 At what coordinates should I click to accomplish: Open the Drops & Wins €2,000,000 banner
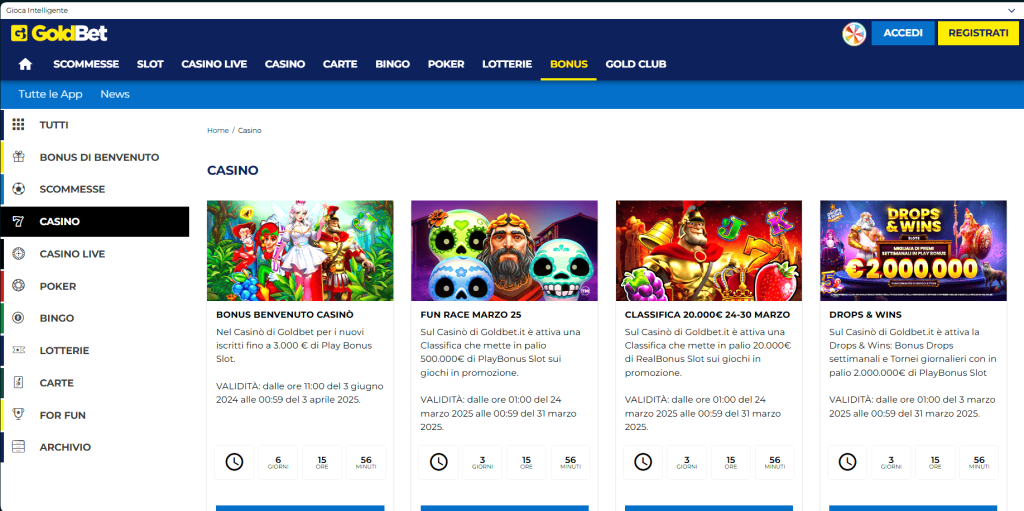click(914, 250)
